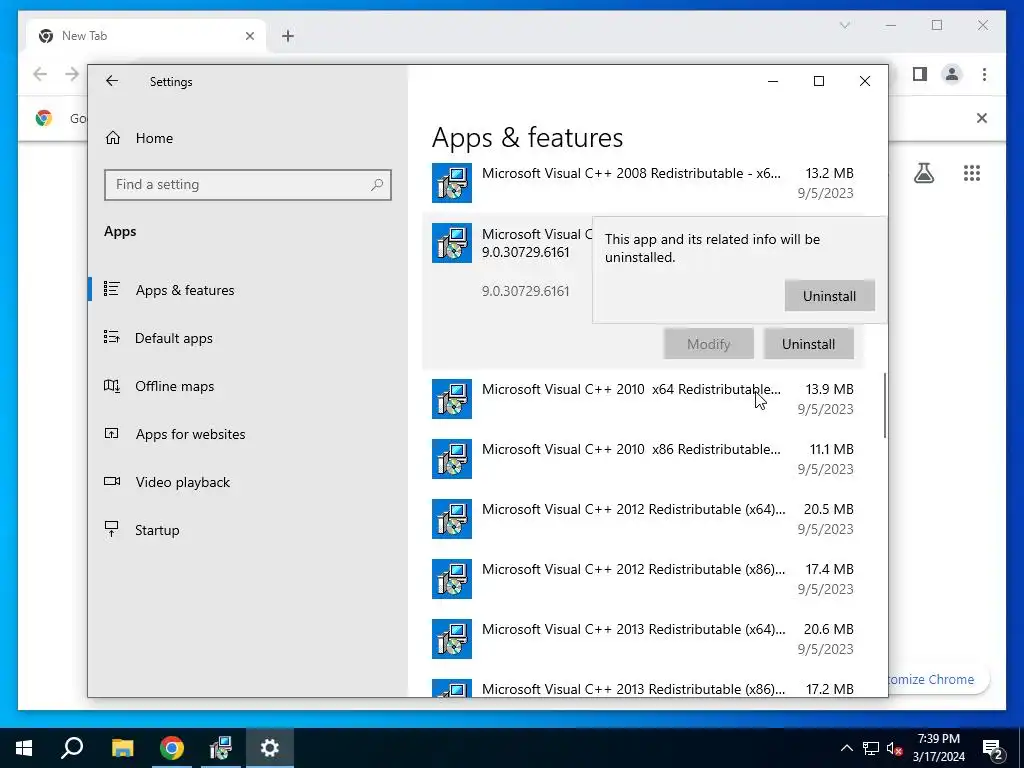The height and width of the screenshot is (768, 1024).
Task: Open network status in the system tray
Action: click(x=871, y=748)
